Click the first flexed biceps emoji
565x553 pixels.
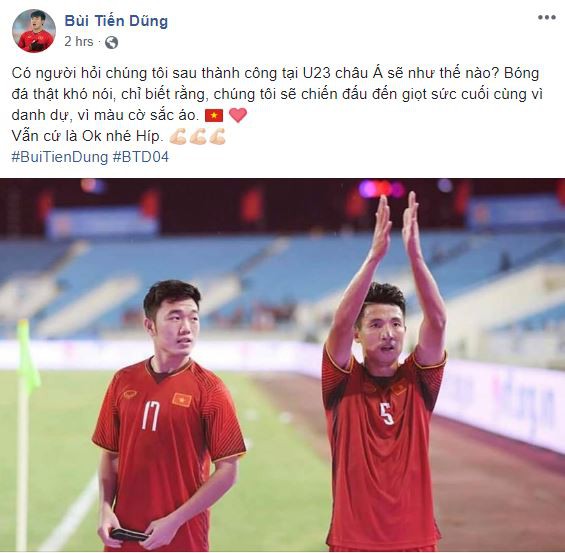coord(178,137)
